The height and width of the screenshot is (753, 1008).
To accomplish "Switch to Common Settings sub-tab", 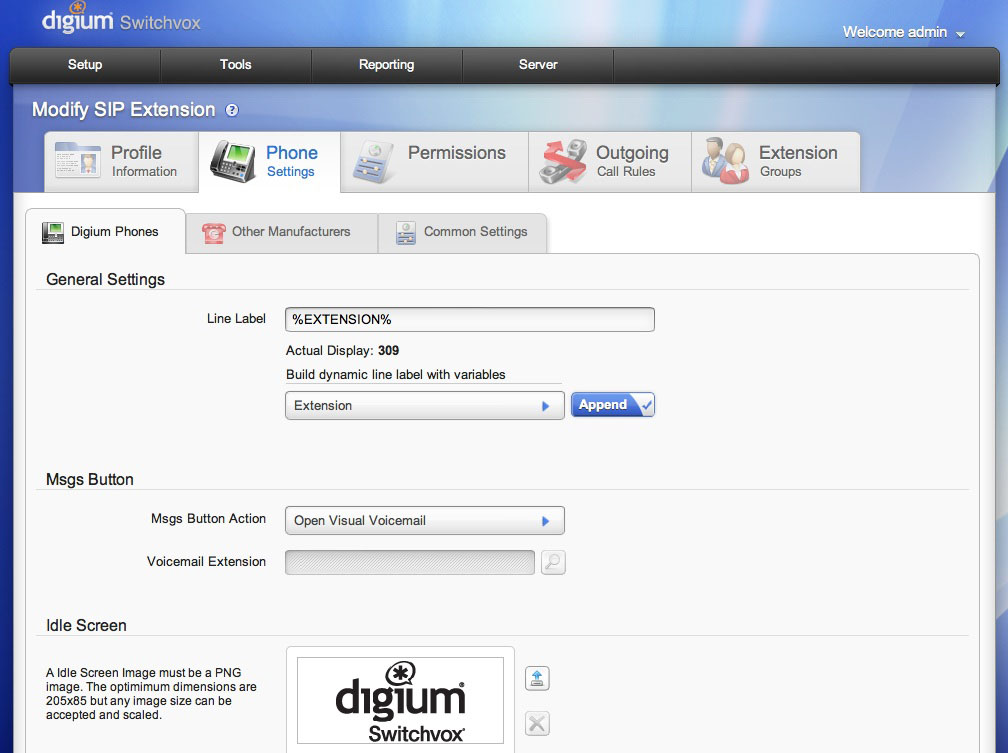I will pos(463,232).
